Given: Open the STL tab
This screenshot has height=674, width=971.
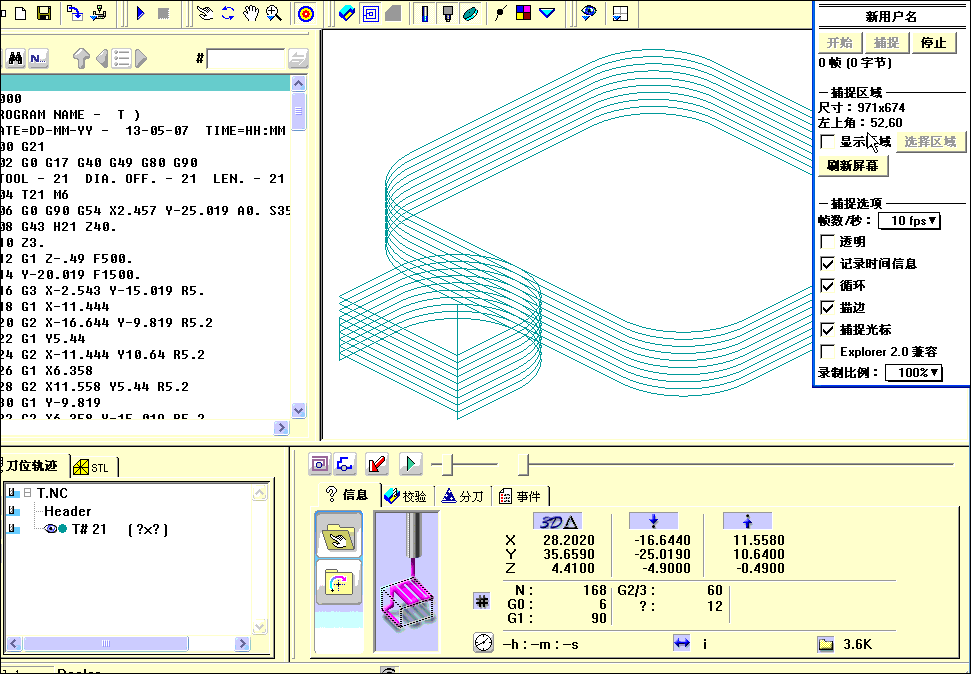Looking at the screenshot, I should pos(94,467).
